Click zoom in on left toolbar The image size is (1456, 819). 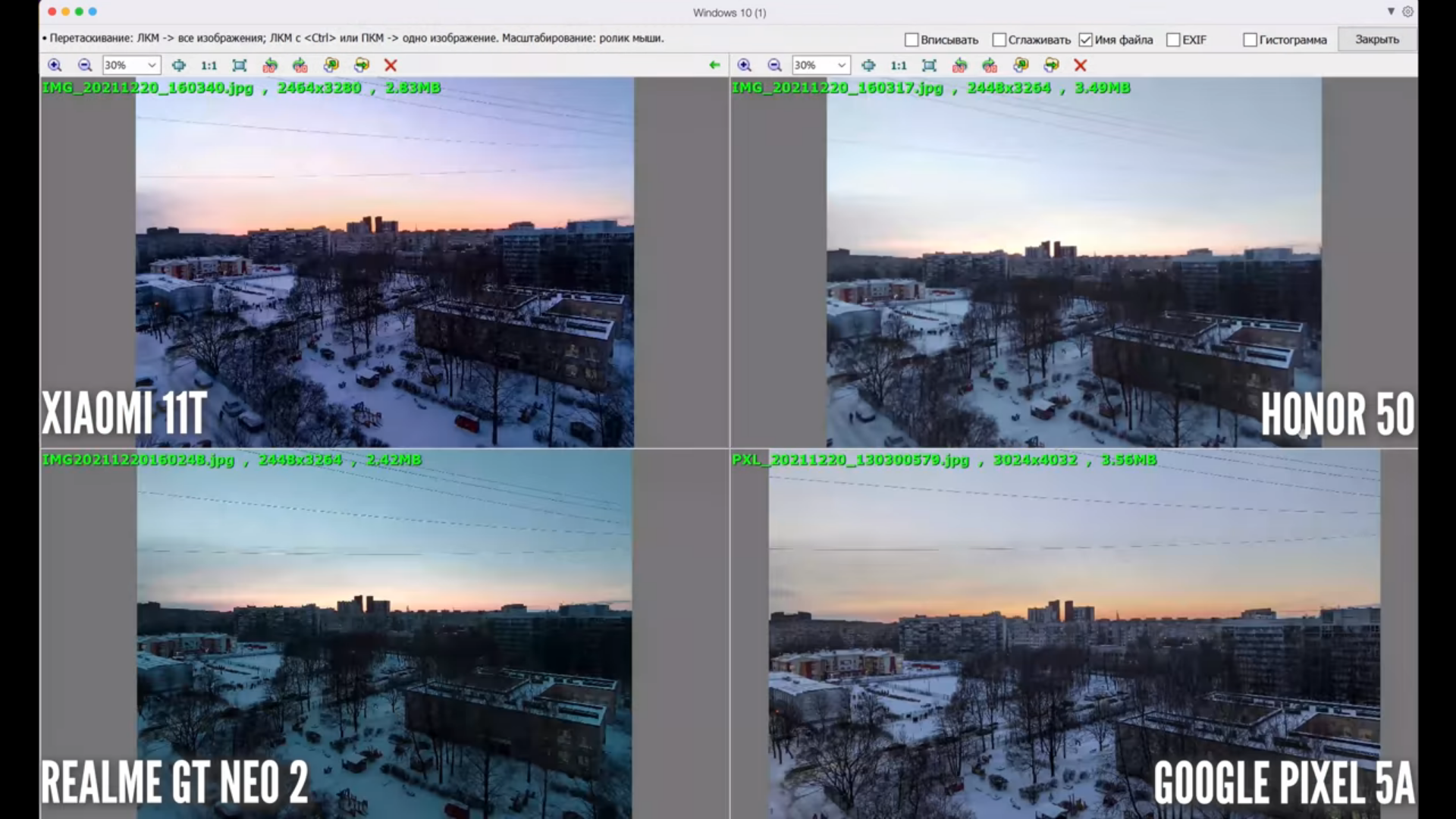click(x=55, y=65)
